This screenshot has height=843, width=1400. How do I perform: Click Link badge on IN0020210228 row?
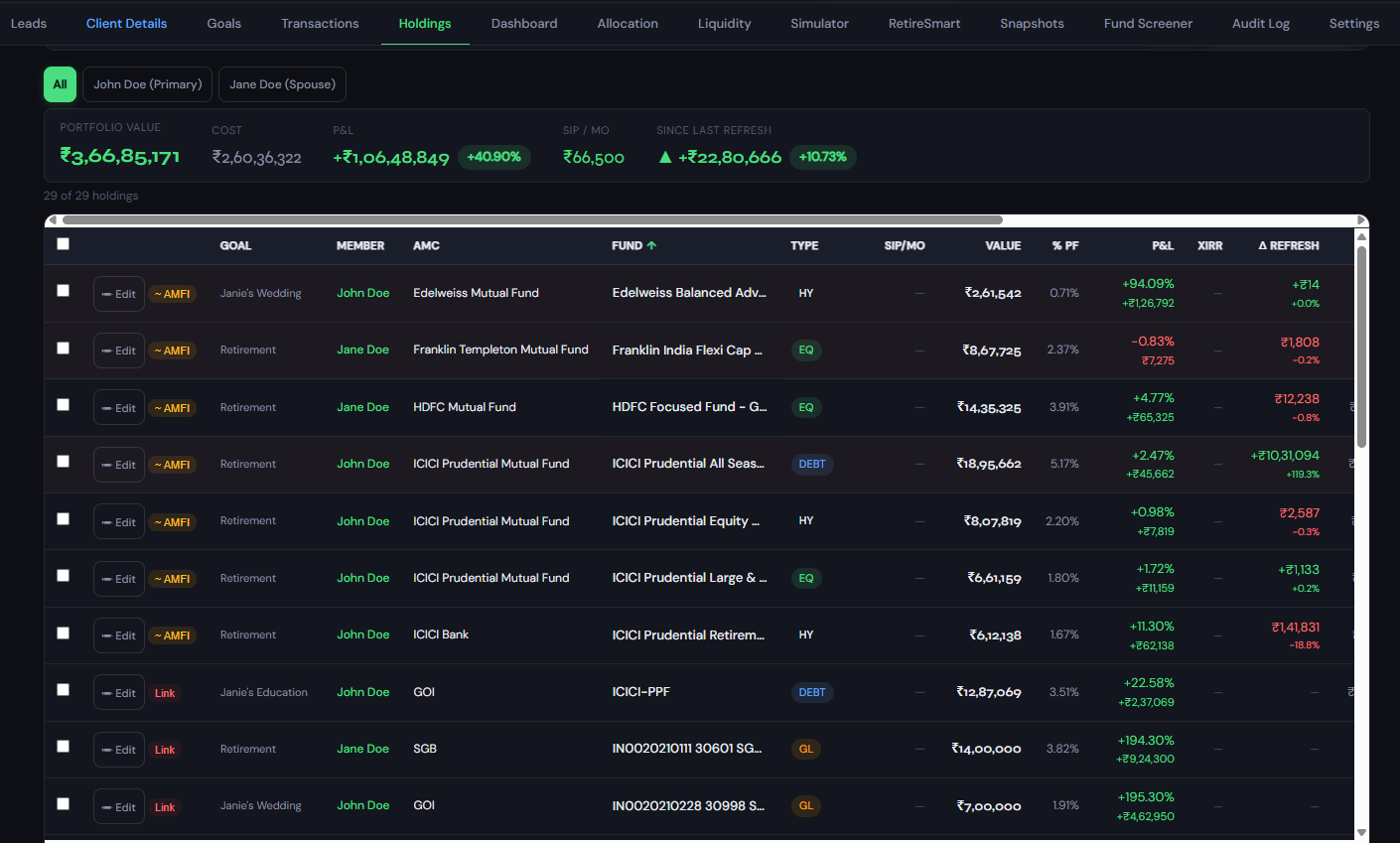point(165,807)
